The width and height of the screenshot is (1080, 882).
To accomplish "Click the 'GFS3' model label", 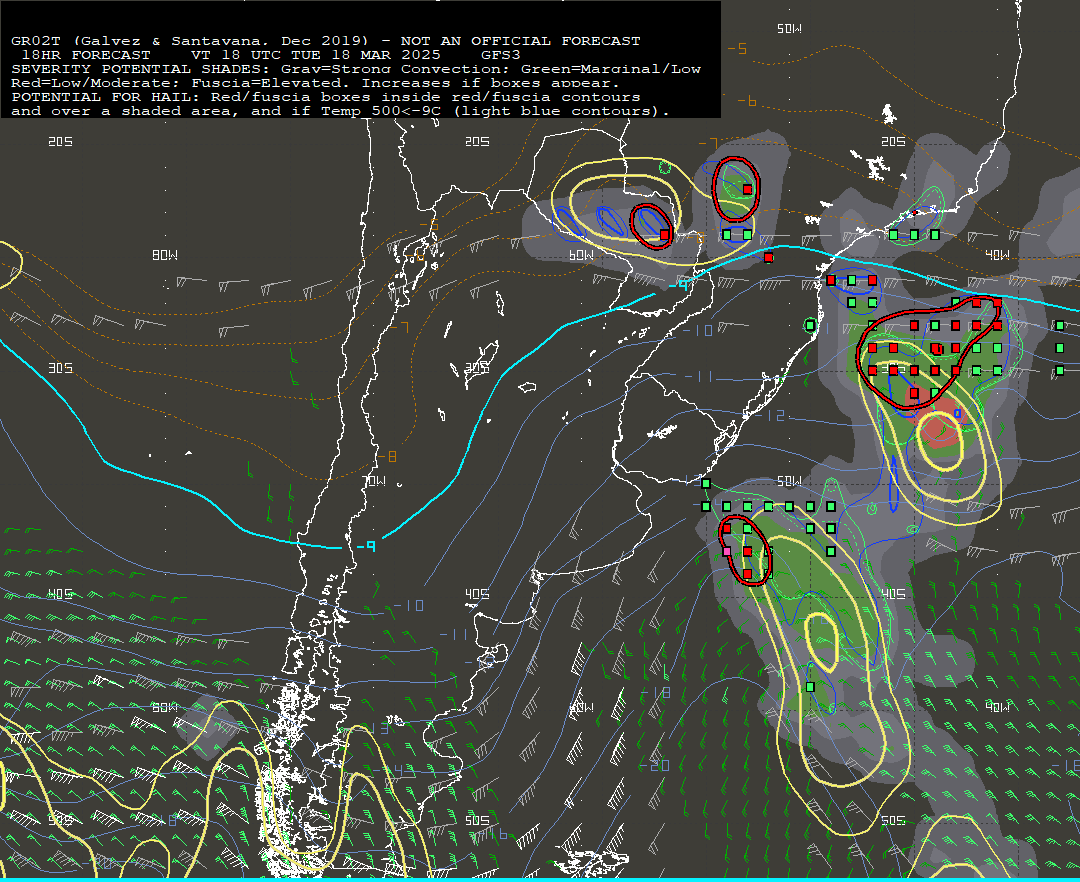I will [501, 54].
